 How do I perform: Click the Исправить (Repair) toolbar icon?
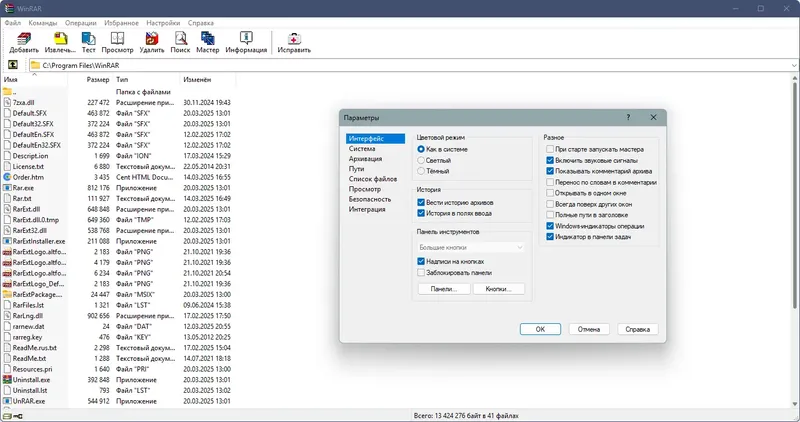pyautogui.click(x=294, y=38)
